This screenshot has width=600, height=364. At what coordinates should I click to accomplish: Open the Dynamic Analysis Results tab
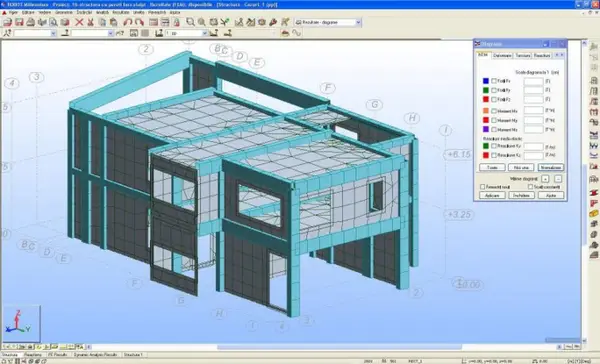(x=96, y=355)
